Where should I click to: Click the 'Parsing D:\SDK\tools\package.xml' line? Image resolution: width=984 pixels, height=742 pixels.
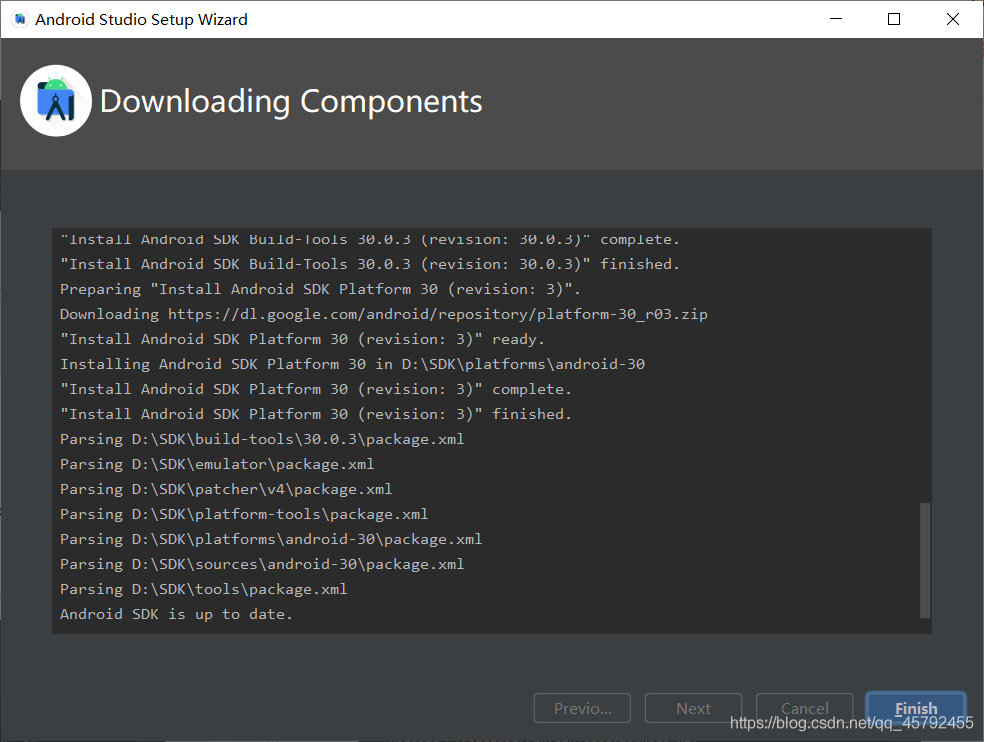tap(203, 589)
